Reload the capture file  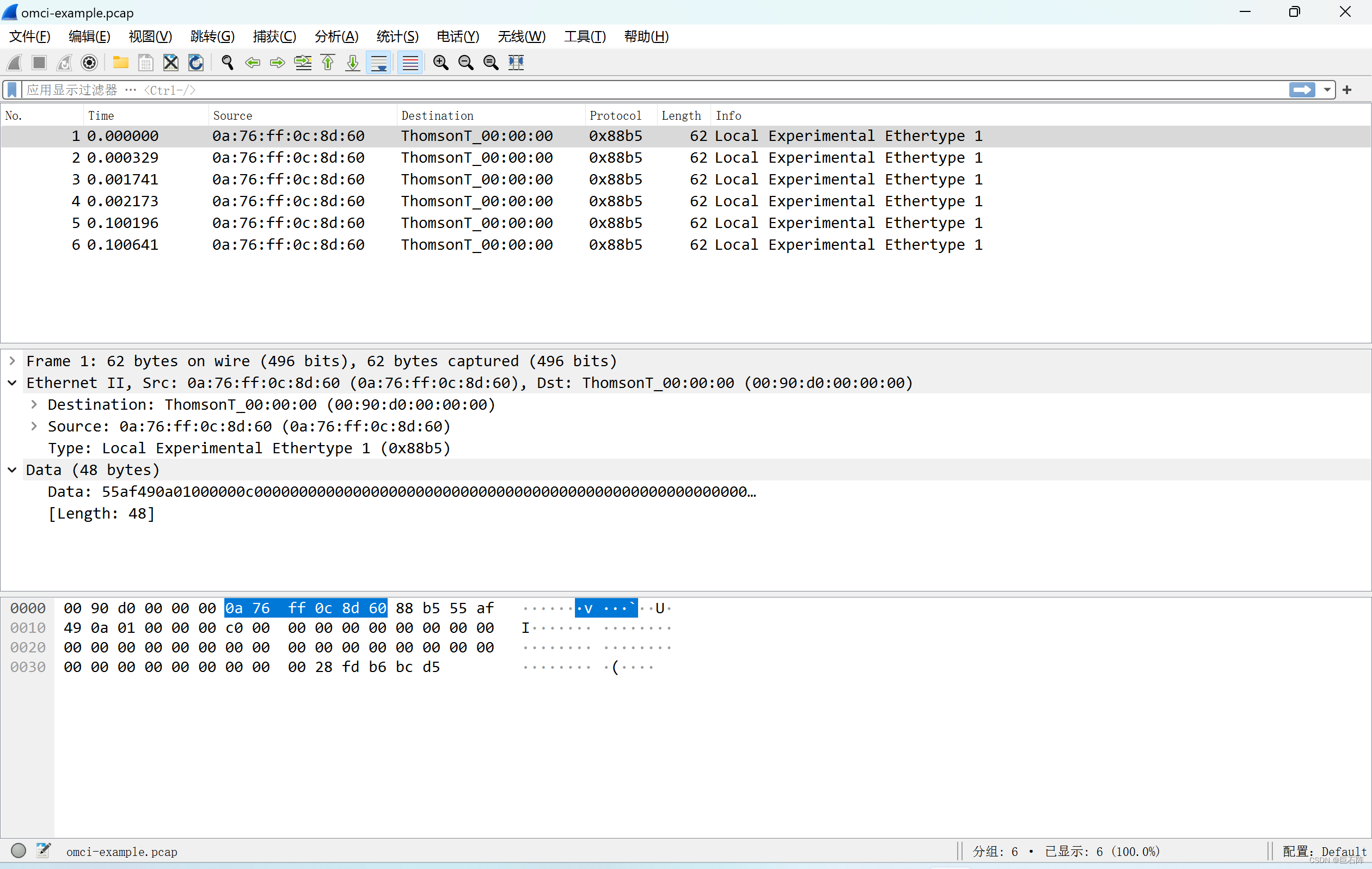[x=195, y=63]
